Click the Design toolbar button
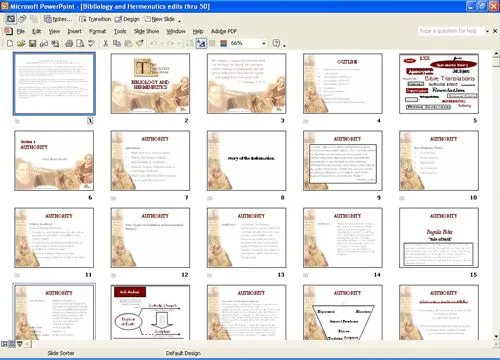Viewport: 500px width, 360px height. [127, 19]
